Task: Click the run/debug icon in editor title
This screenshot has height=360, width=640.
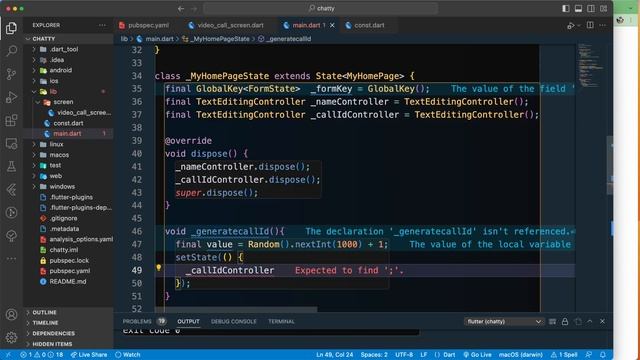Action: (571, 26)
